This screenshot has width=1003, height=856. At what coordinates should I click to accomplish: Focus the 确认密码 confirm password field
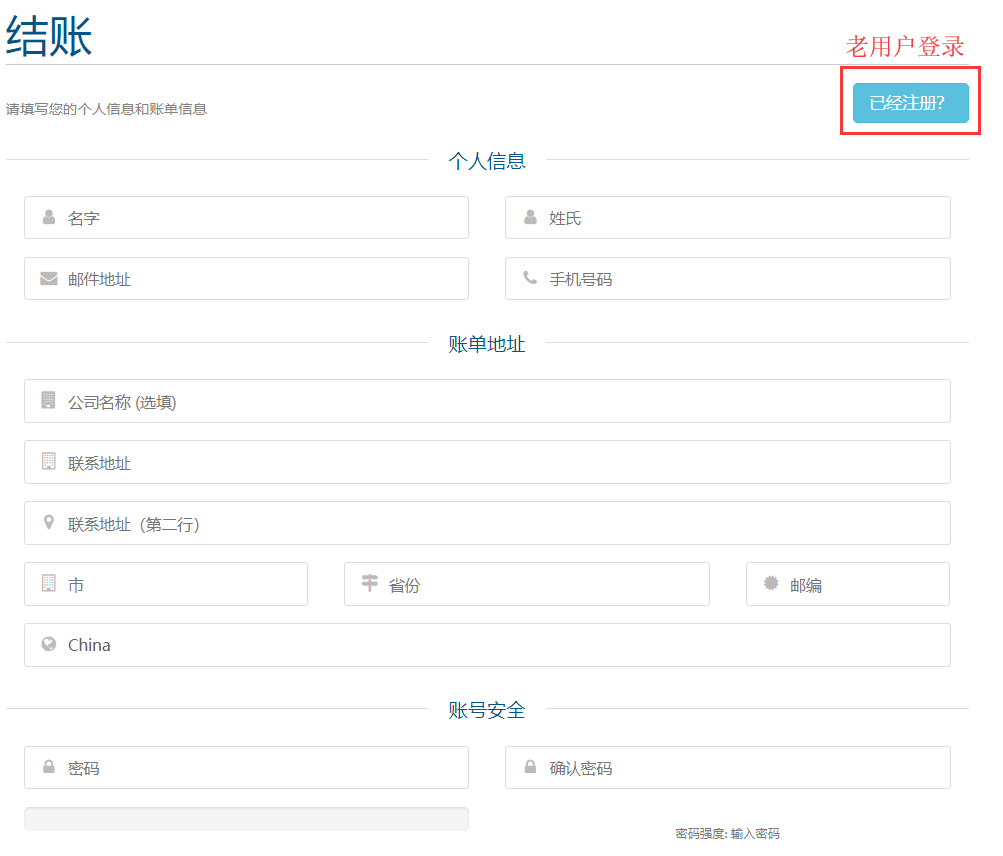point(740,768)
